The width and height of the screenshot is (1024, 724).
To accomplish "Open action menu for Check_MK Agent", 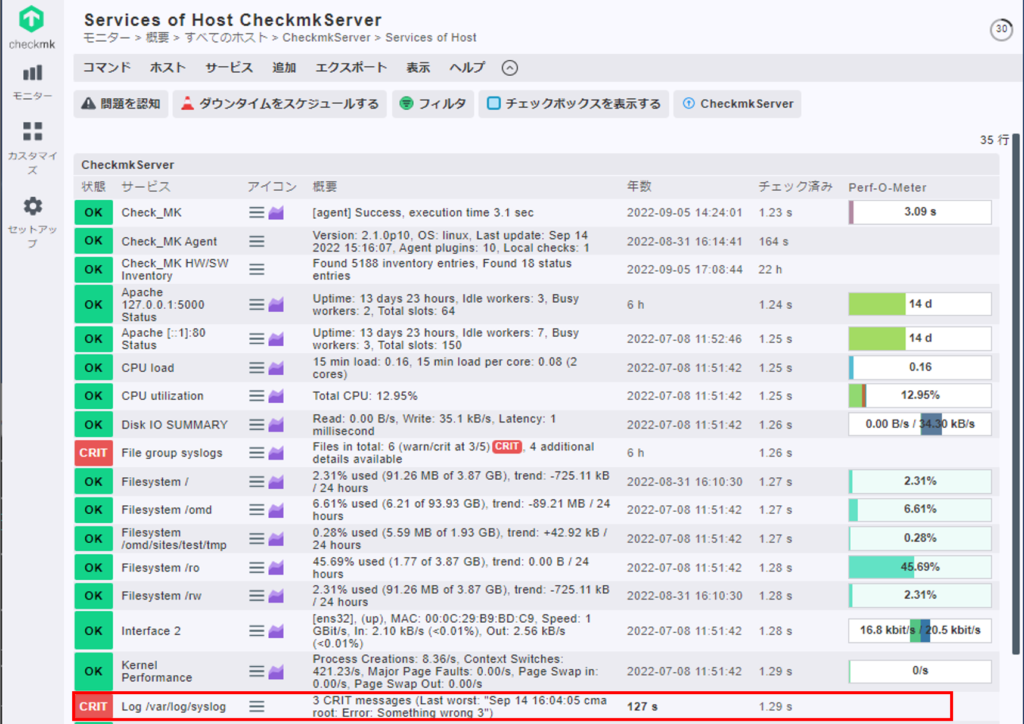I will (x=257, y=242).
